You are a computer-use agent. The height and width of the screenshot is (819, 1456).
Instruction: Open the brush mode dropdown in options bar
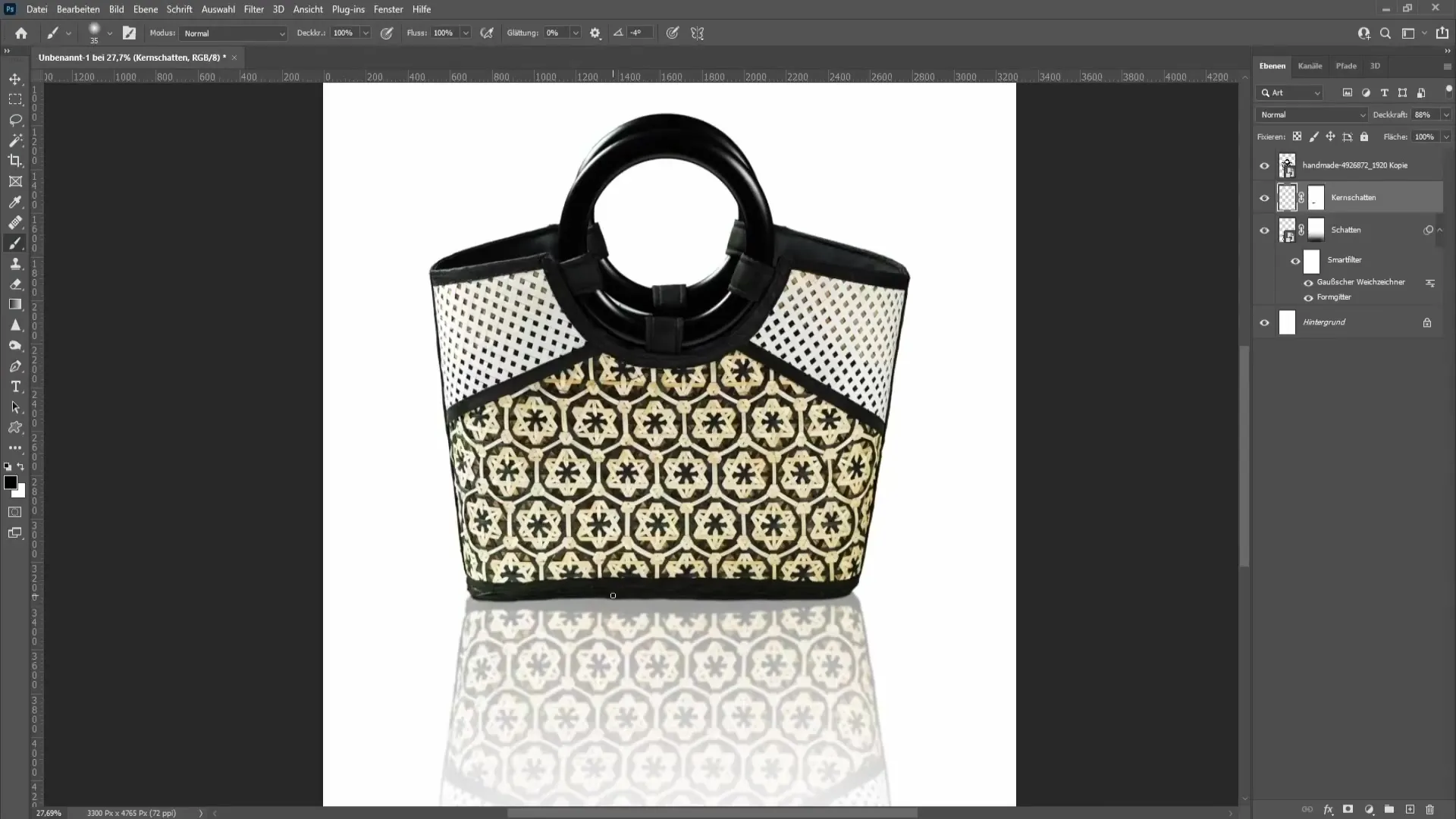pos(230,33)
